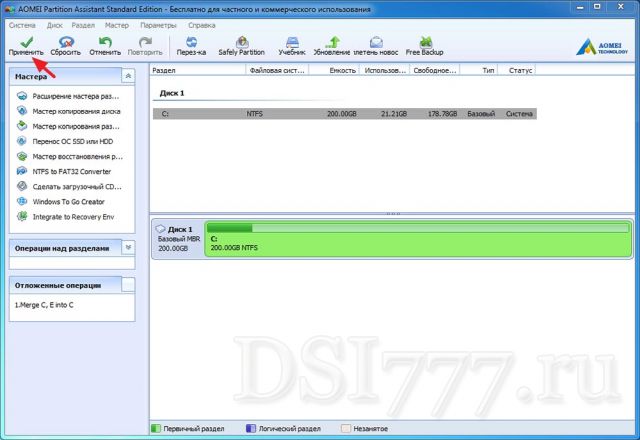Select the C: partition row in the list

(x=344, y=113)
